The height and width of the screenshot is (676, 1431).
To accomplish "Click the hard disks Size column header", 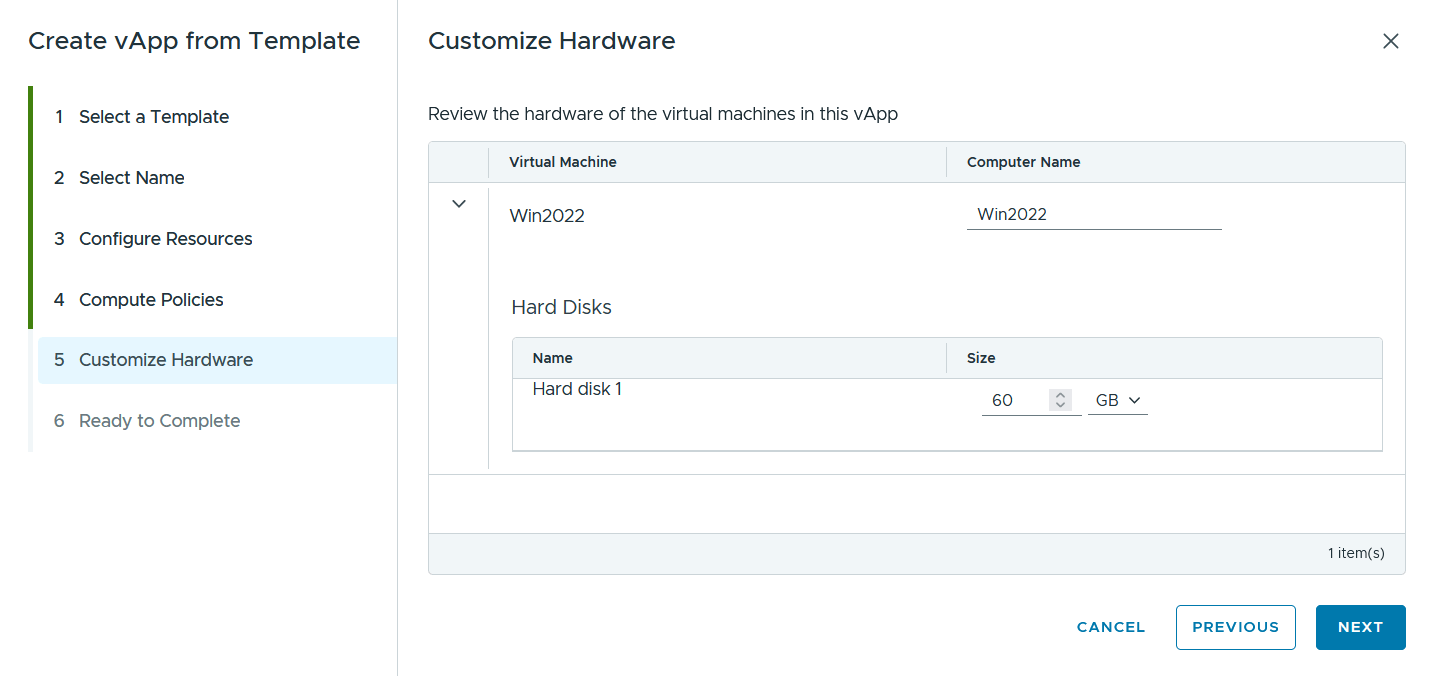I will (x=981, y=358).
